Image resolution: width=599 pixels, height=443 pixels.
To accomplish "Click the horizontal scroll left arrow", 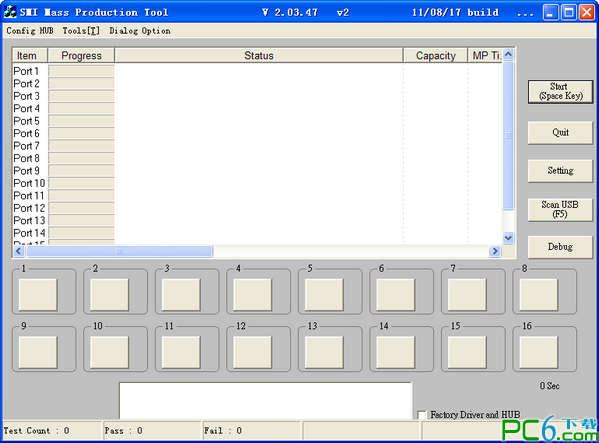I will 19,251.
